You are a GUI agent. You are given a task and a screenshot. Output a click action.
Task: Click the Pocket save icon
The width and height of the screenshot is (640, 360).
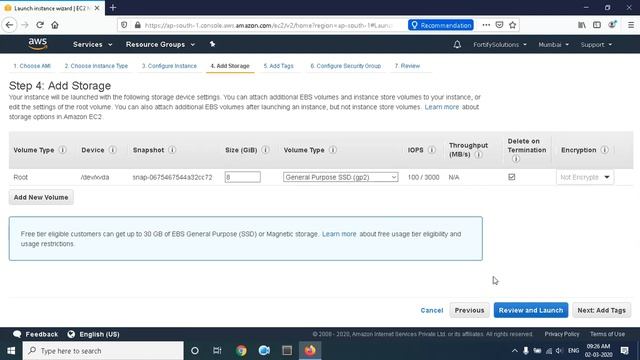pos(499,25)
